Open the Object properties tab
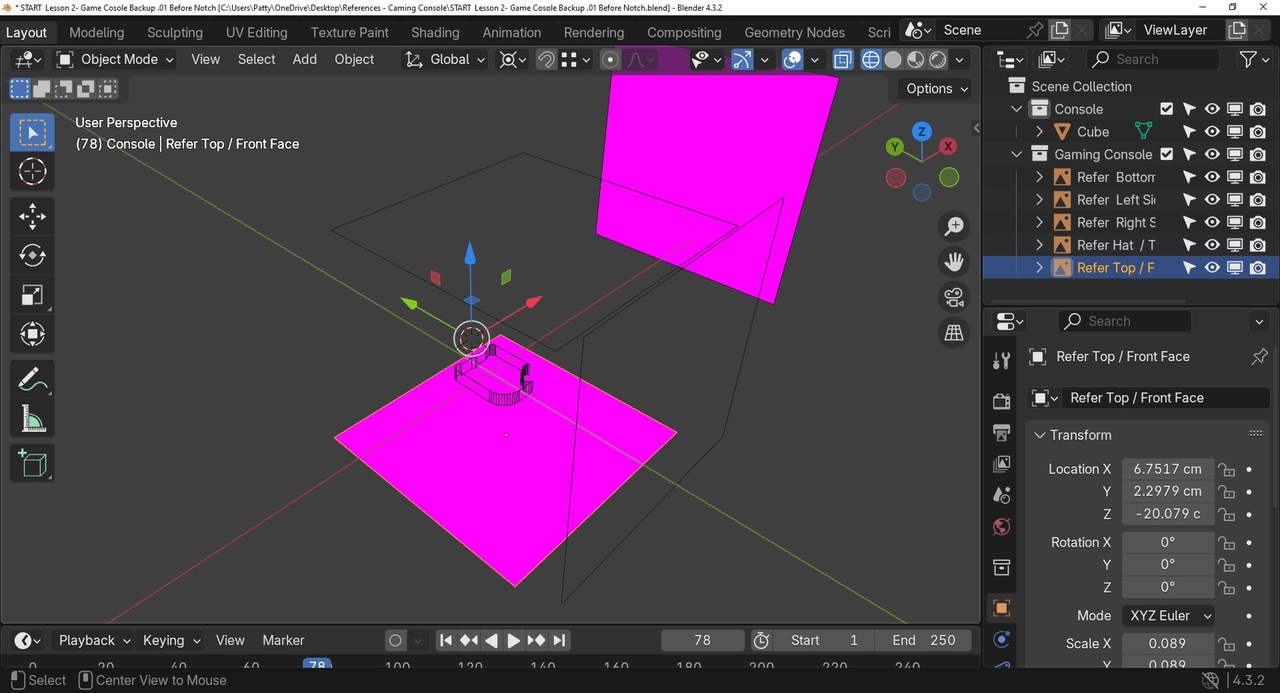The width and height of the screenshot is (1280, 693). [1001, 608]
